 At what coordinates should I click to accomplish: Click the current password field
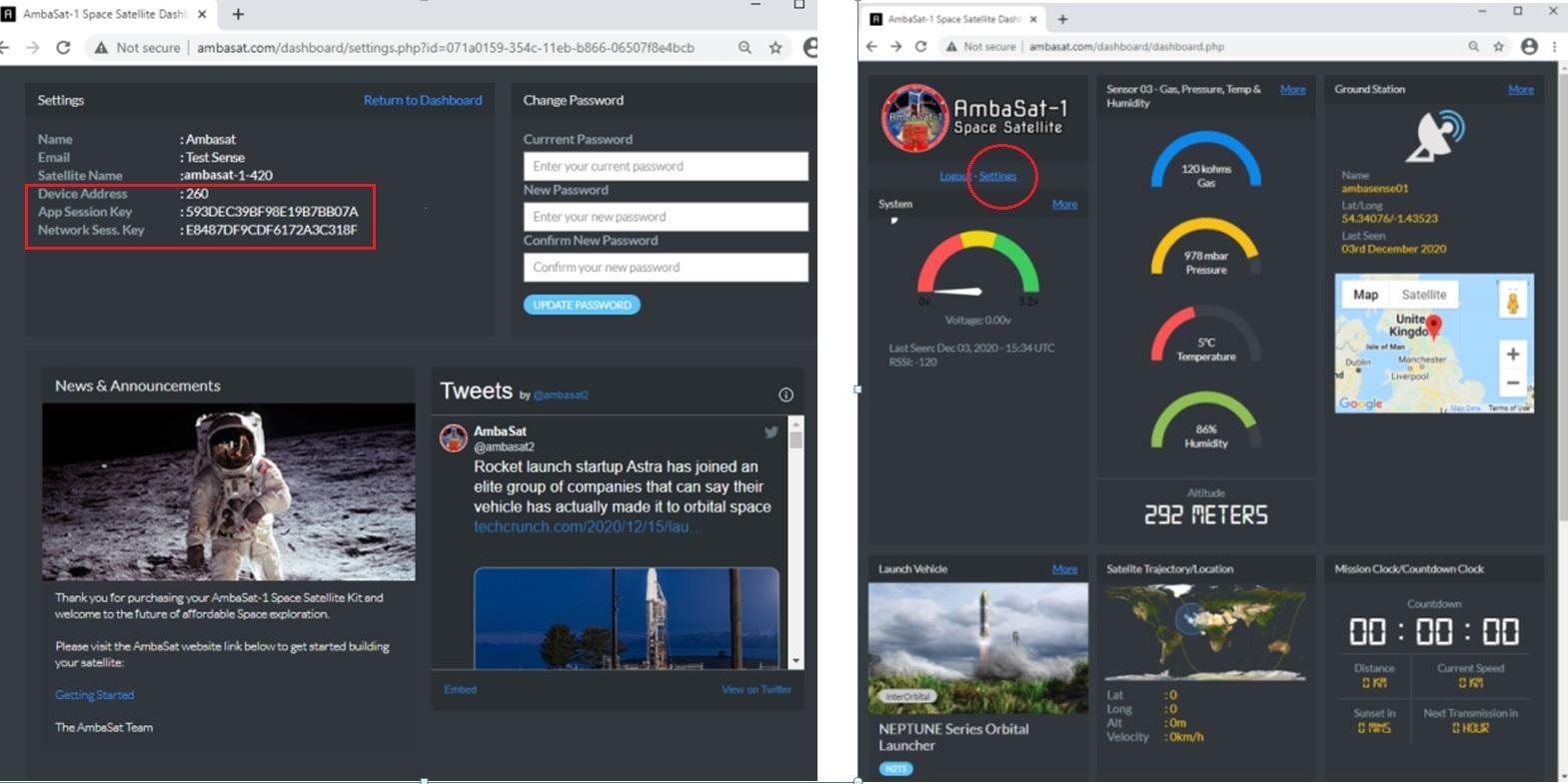tap(666, 166)
